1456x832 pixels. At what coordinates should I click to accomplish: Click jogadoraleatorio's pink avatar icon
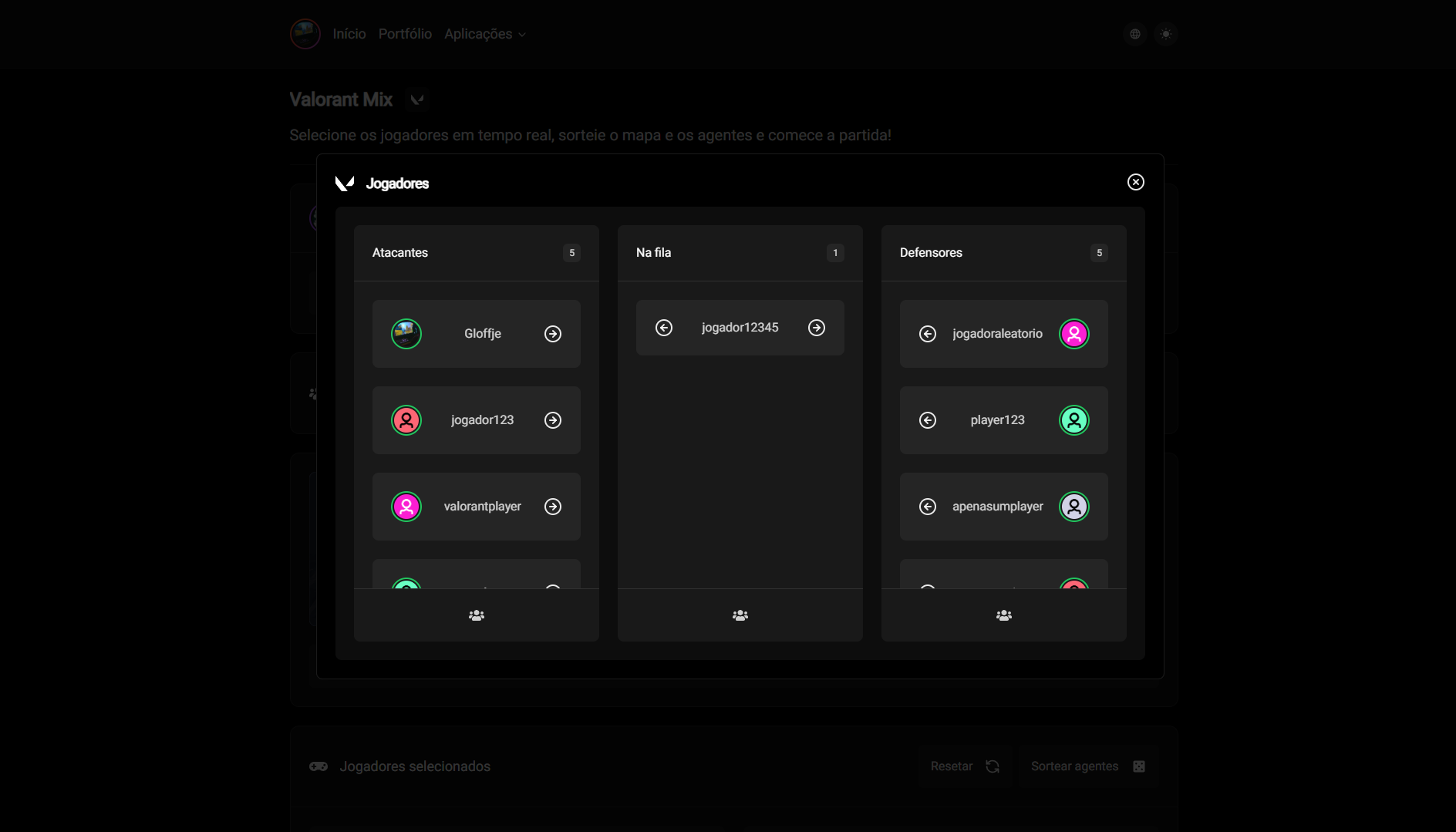(x=1074, y=334)
